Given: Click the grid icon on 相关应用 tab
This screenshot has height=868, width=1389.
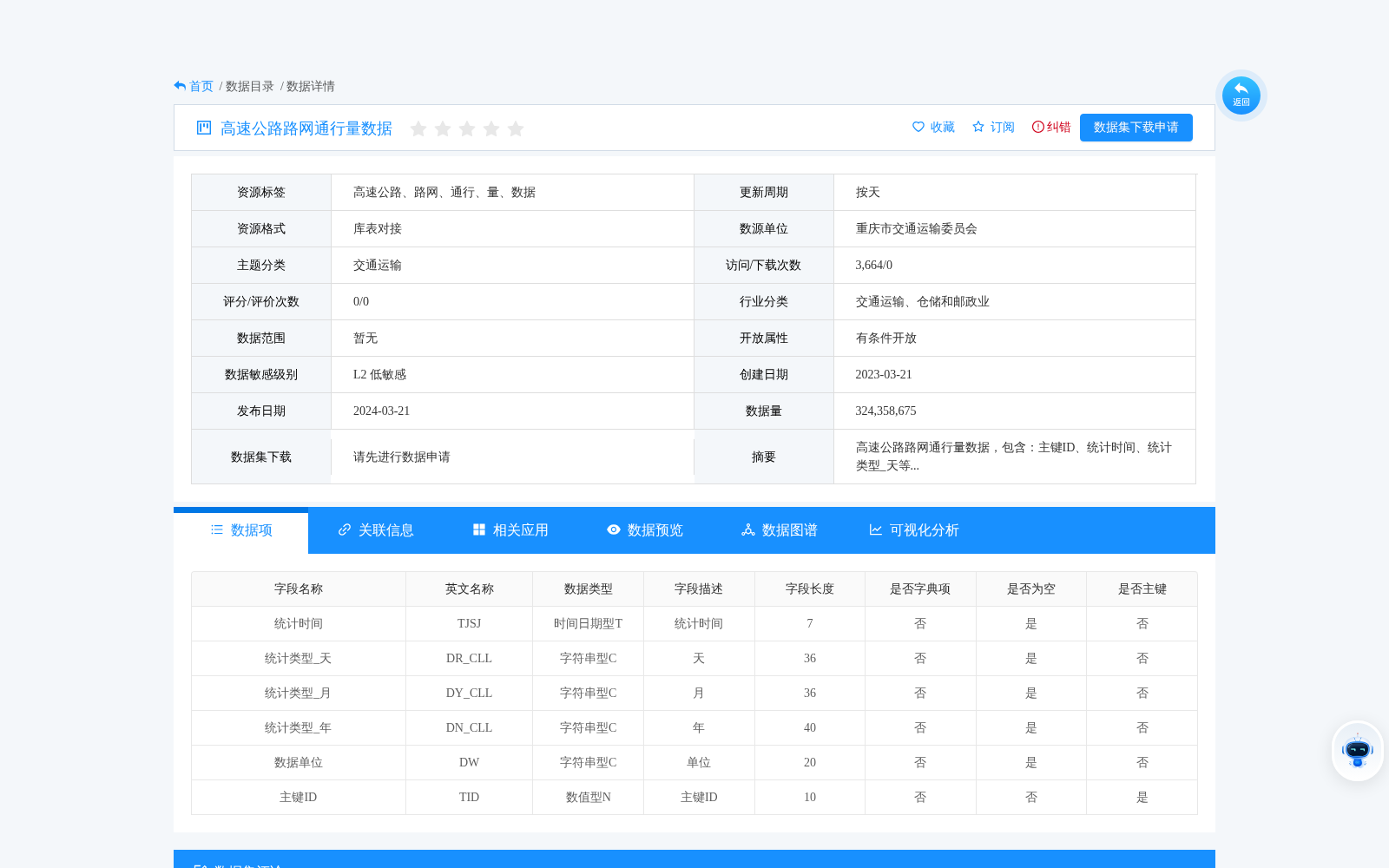Looking at the screenshot, I should (x=479, y=529).
